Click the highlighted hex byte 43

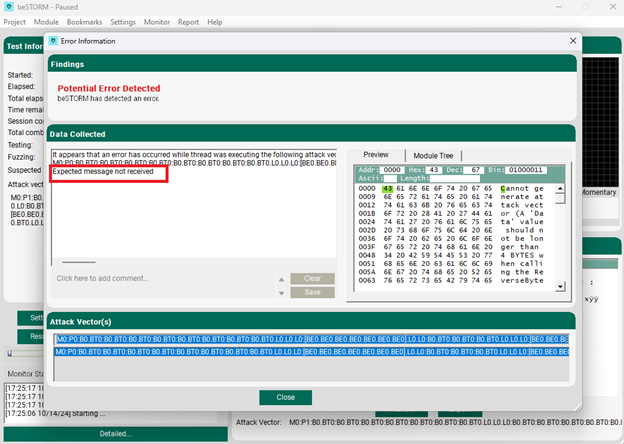(x=387, y=189)
